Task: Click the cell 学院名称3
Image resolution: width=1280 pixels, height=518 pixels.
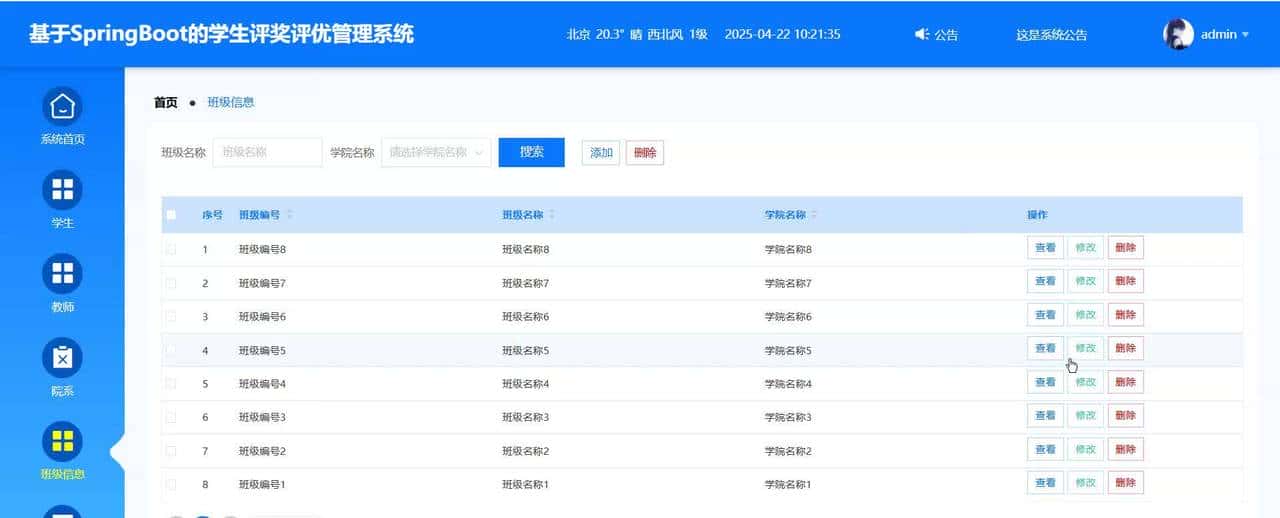Action: [788, 417]
